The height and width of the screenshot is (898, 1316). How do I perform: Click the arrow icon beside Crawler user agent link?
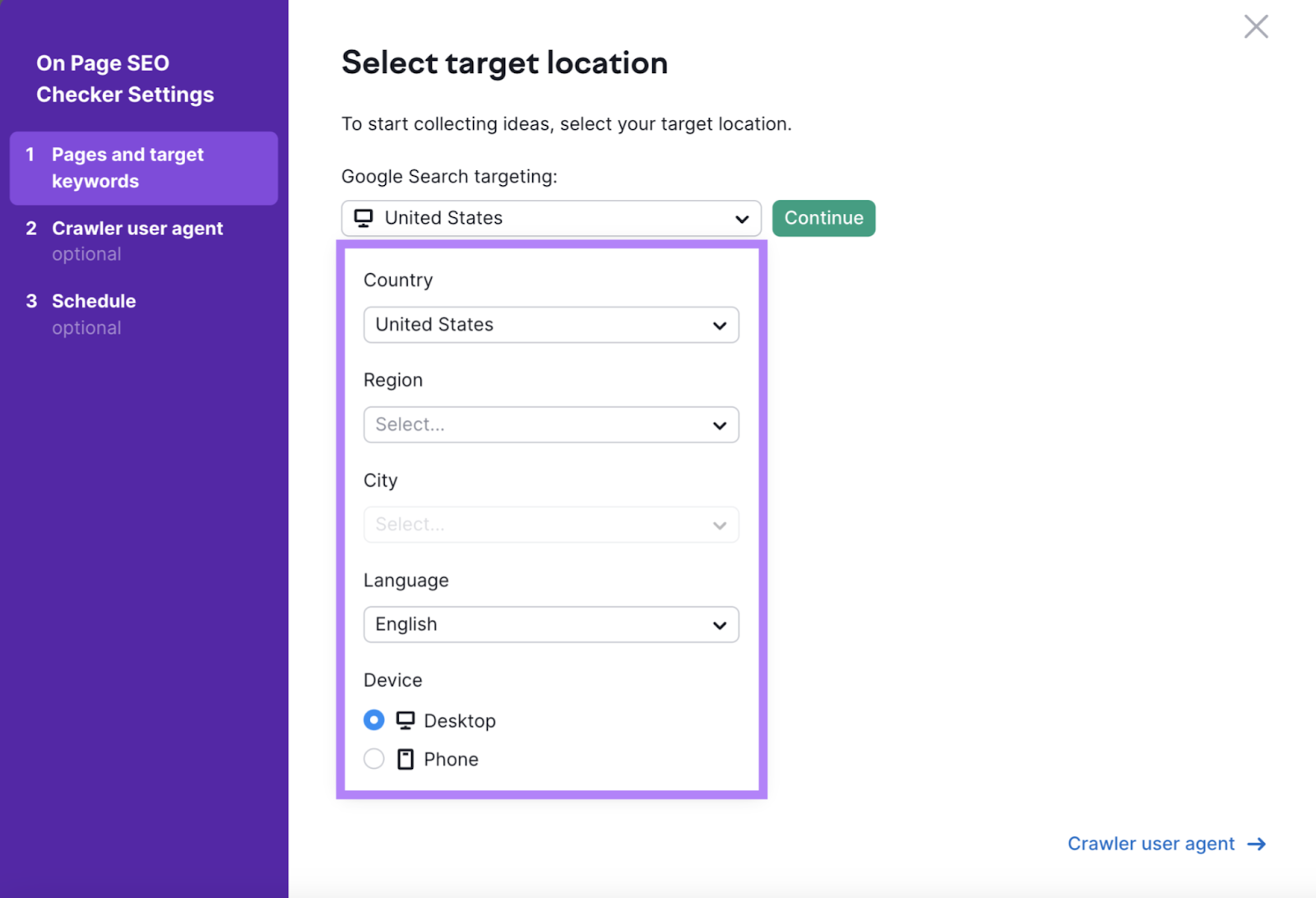tap(1257, 845)
